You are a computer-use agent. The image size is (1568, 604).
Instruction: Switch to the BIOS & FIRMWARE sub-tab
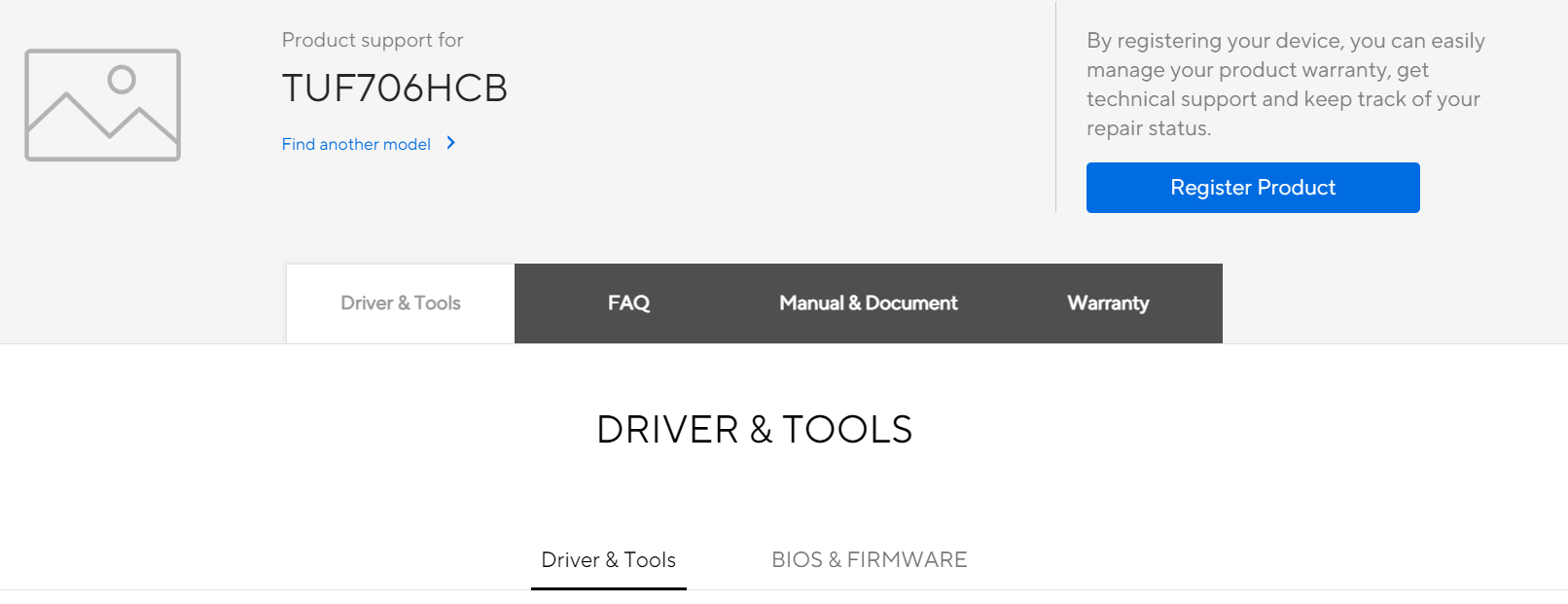[870, 560]
